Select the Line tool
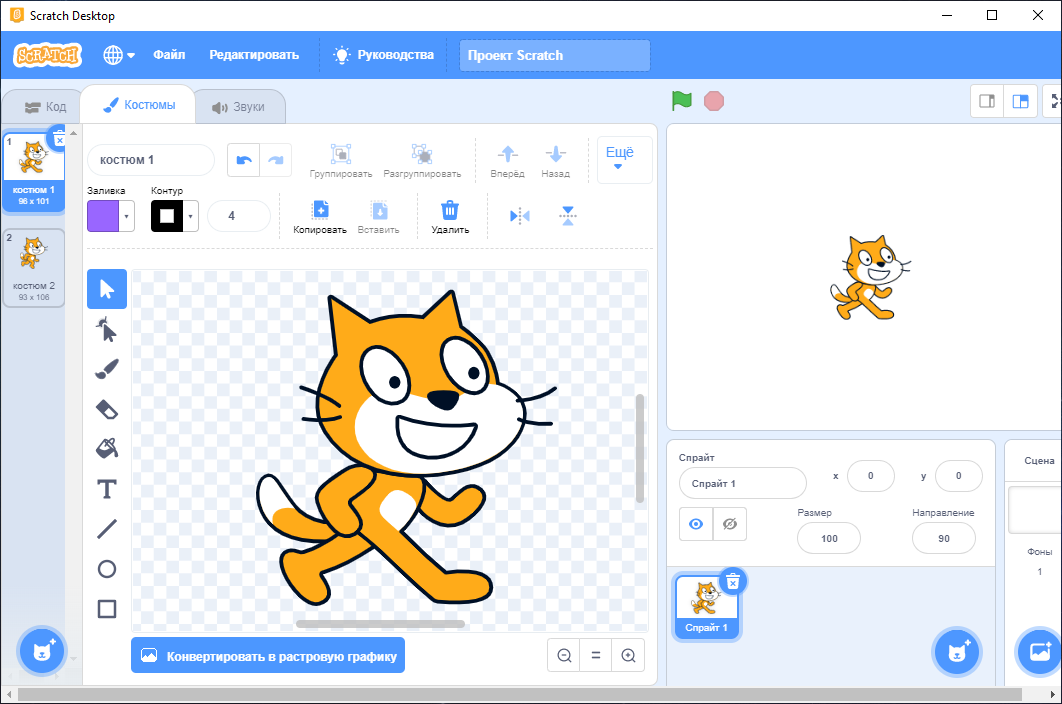 point(107,529)
